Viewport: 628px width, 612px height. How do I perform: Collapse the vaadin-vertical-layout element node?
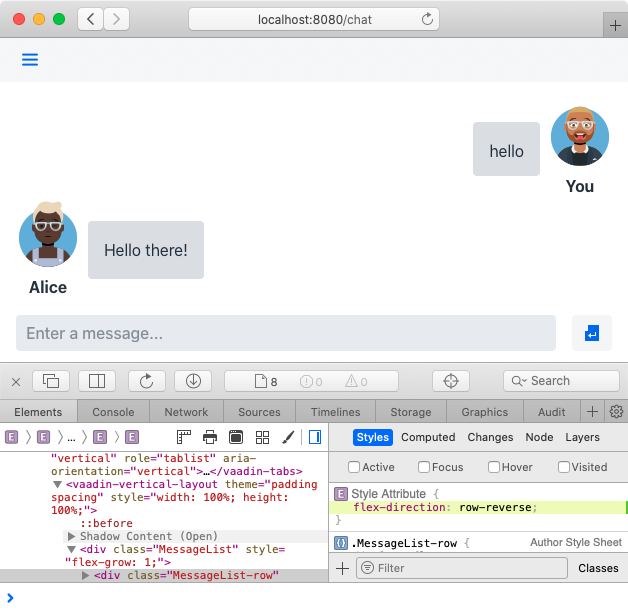(57, 485)
